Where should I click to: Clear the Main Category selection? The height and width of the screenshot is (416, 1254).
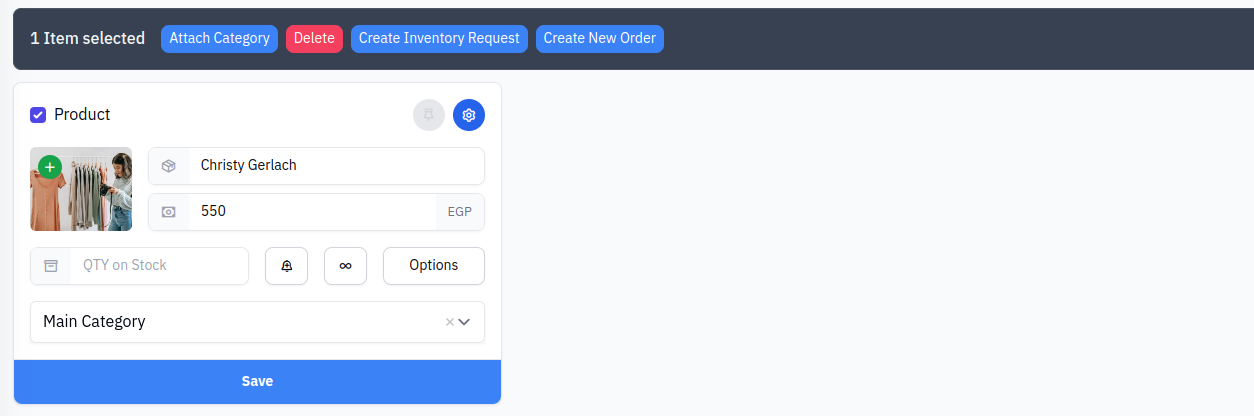pyautogui.click(x=450, y=322)
